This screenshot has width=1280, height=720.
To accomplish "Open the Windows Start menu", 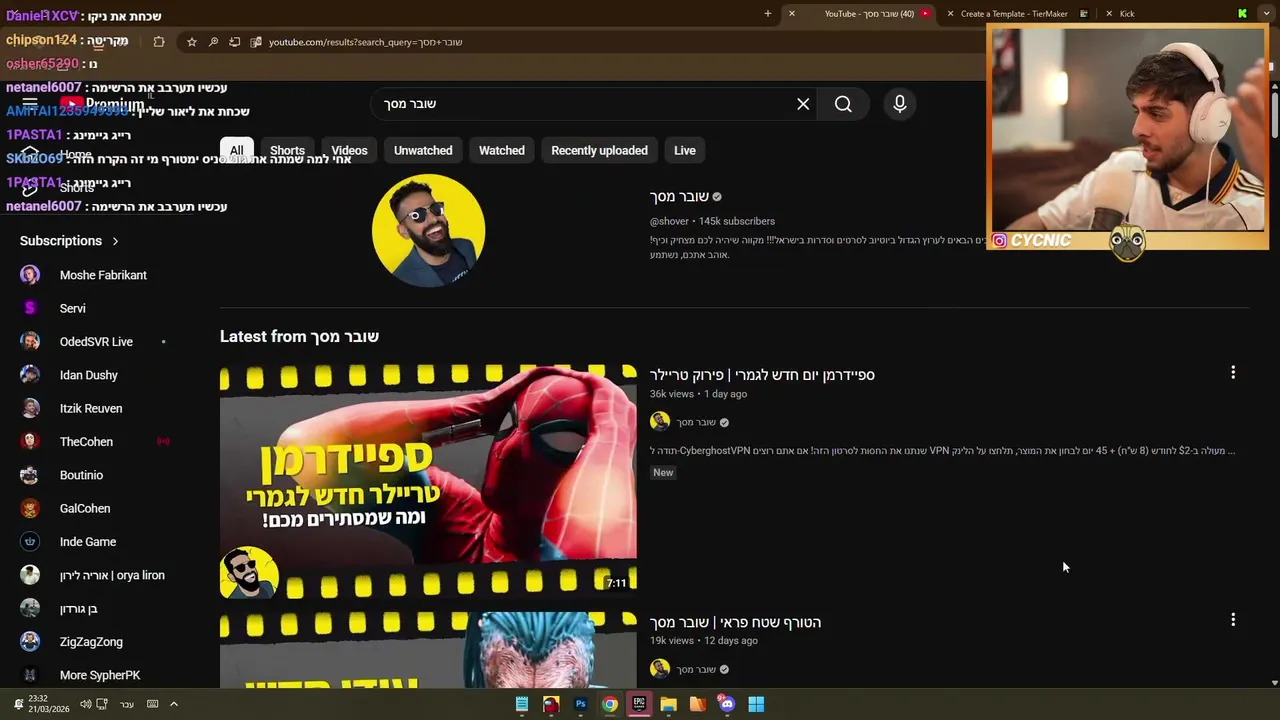I will [756, 704].
